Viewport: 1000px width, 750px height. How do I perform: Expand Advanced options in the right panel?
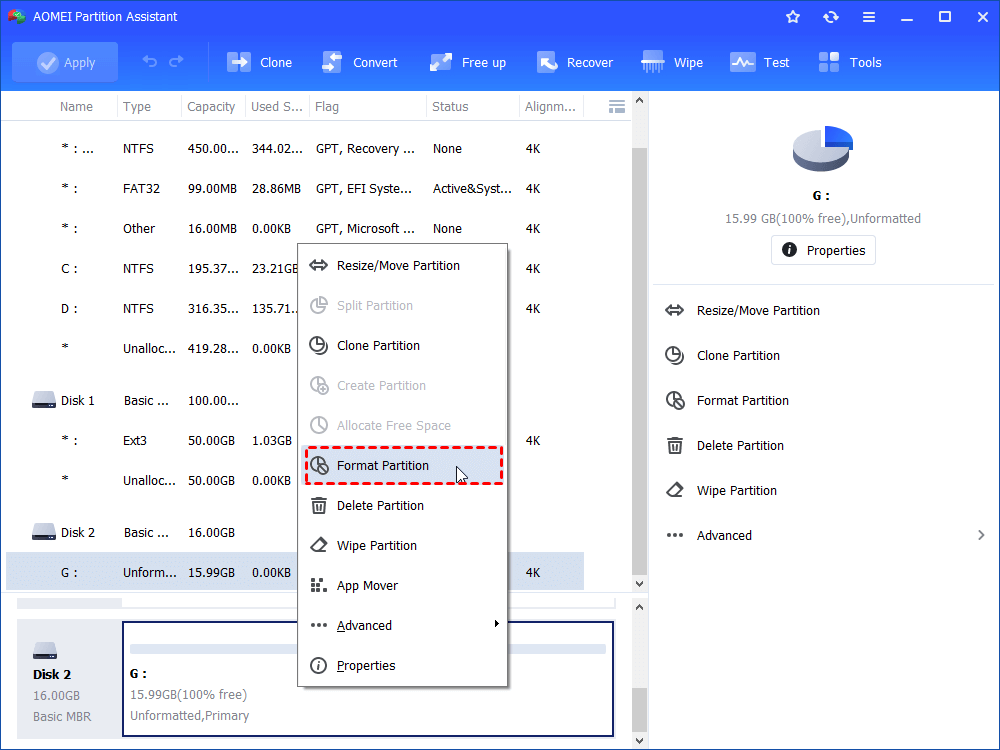724,535
